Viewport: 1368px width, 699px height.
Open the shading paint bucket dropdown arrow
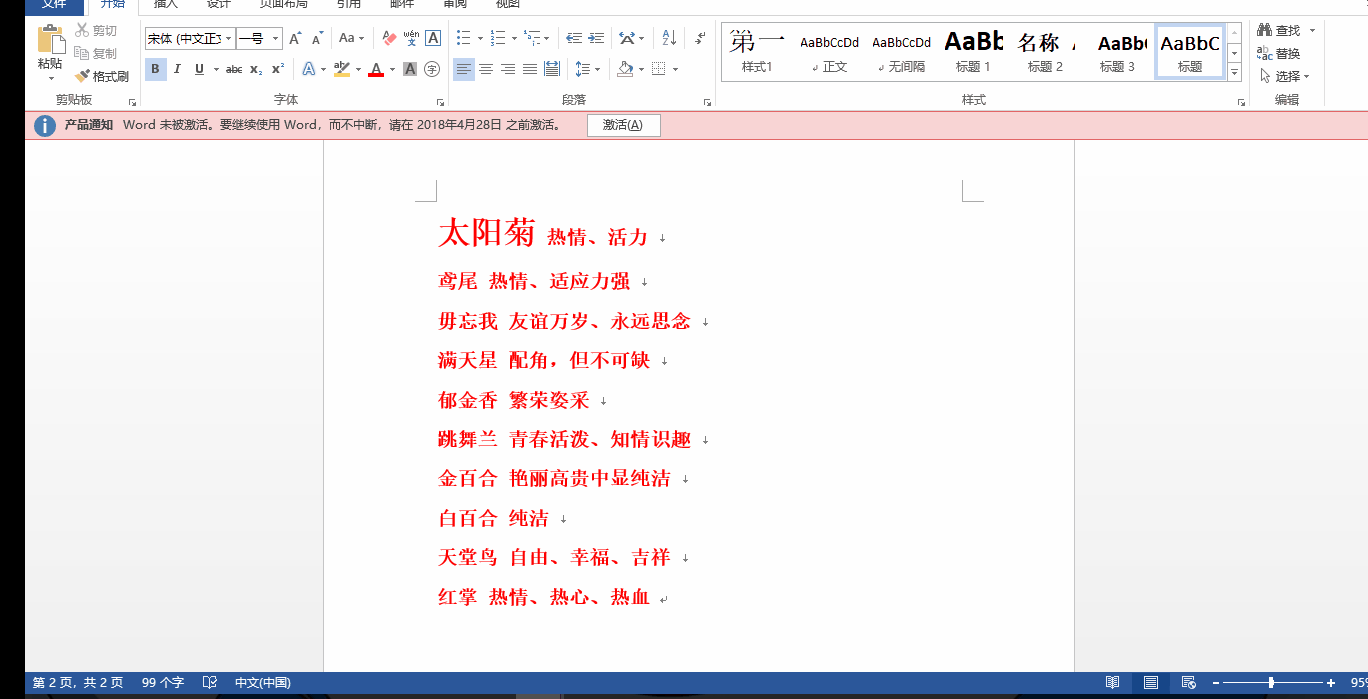(x=642, y=69)
